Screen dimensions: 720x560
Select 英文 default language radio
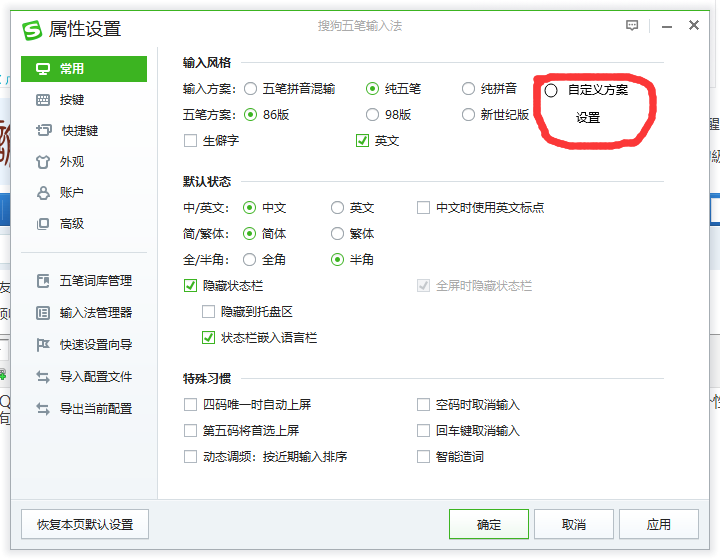click(337, 208)
